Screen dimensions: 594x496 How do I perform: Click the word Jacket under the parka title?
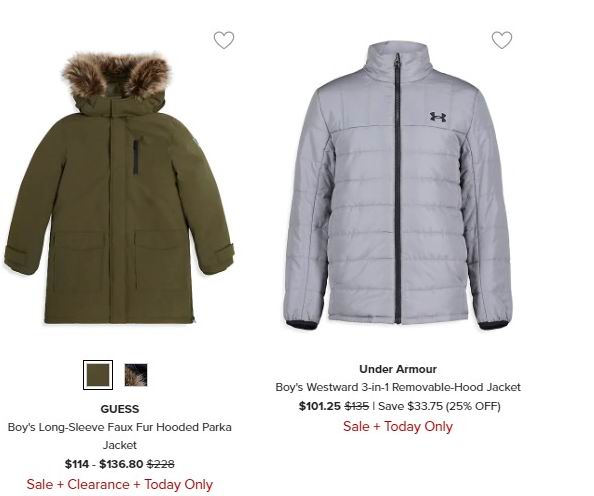click(x=120, y=444)
